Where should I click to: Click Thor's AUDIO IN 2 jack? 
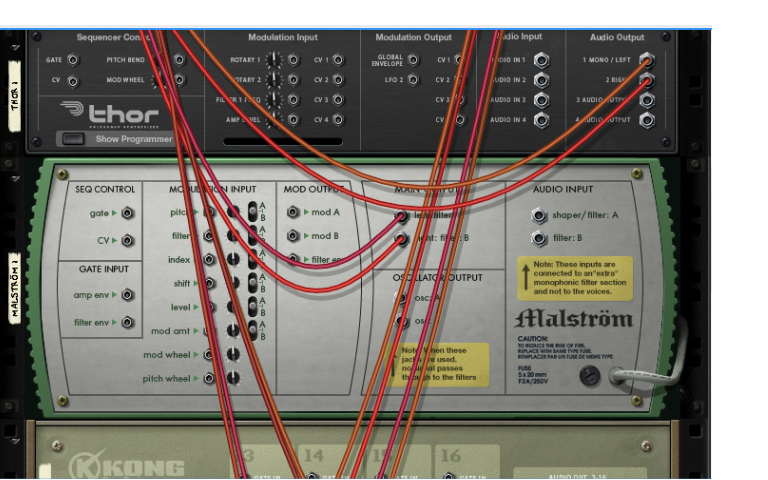tap(541, 80)
